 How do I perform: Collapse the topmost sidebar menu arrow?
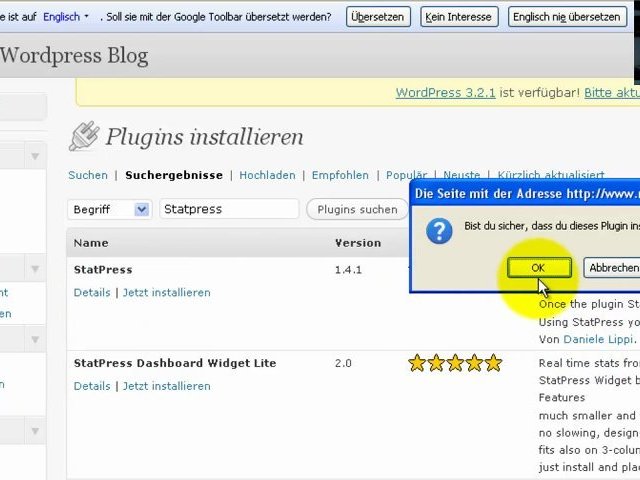[35, 157]
